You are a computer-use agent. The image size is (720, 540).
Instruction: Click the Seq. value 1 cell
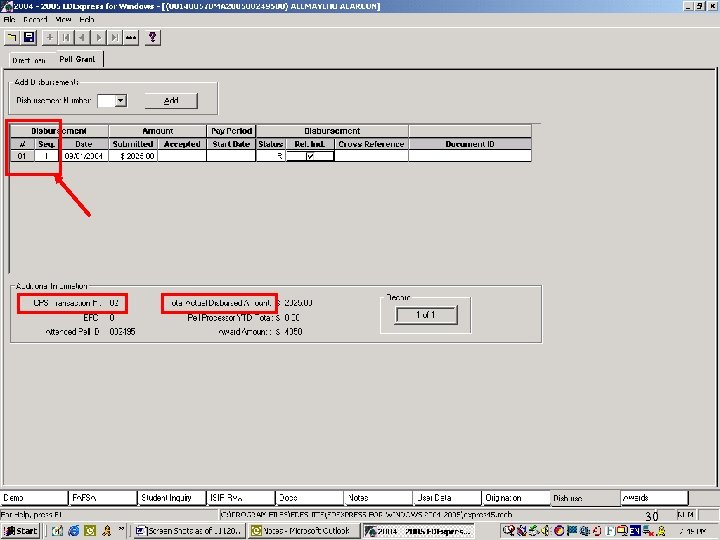click(46, 156)
